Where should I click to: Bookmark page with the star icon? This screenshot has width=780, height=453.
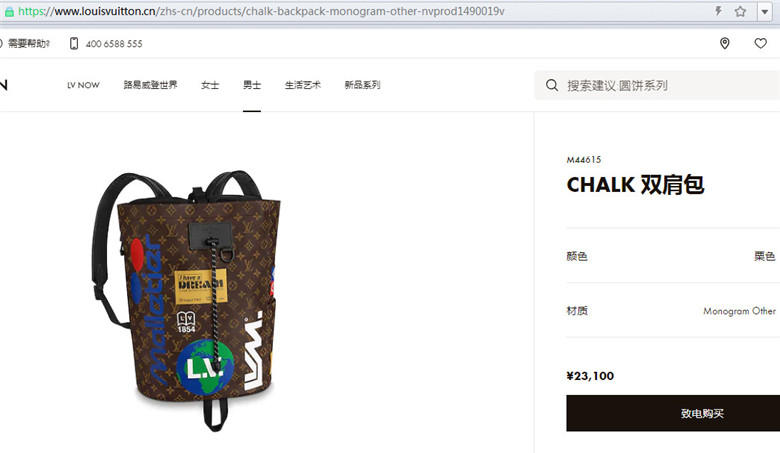pos(740,11)
